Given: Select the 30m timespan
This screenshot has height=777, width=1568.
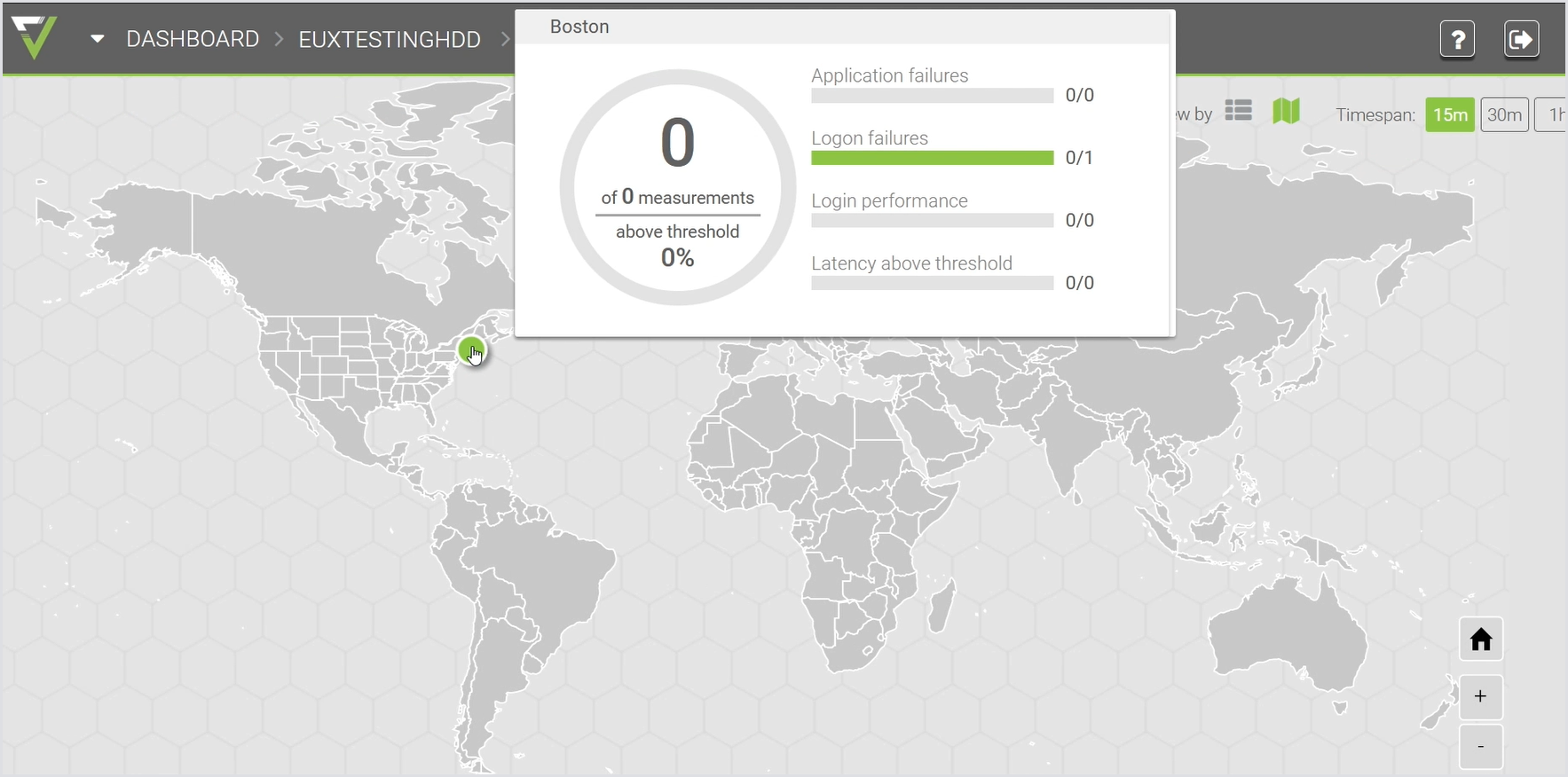Looking at the screenshot, I should (1504, 114).
